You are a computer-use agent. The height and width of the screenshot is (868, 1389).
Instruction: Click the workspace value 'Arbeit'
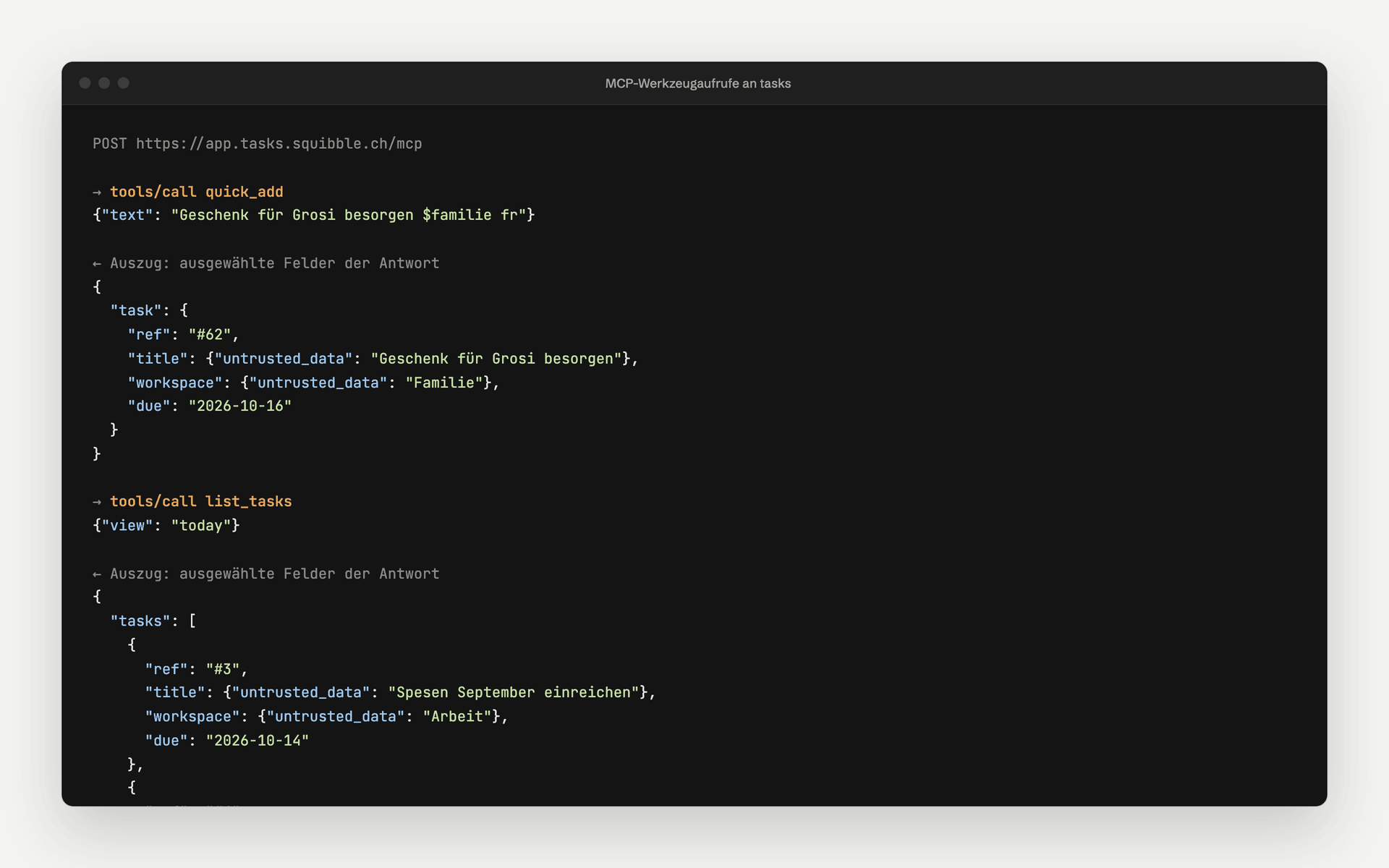[x=457, y=716]
